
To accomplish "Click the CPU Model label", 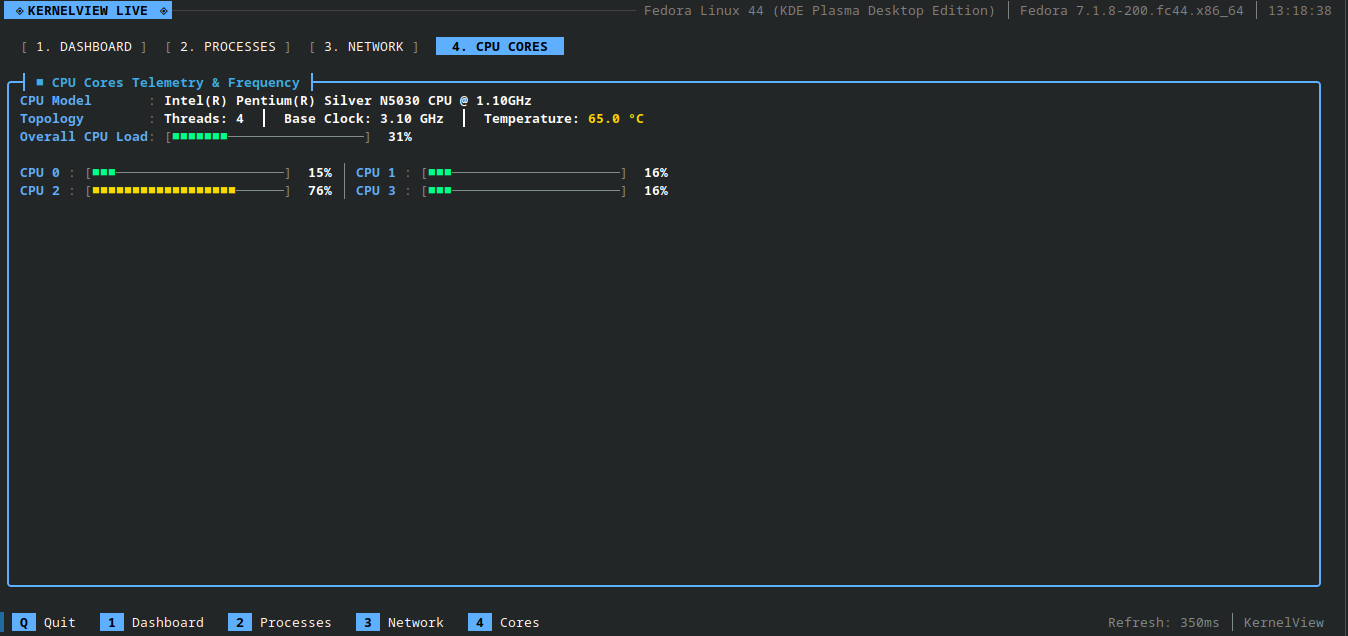I will pos(56,101).
